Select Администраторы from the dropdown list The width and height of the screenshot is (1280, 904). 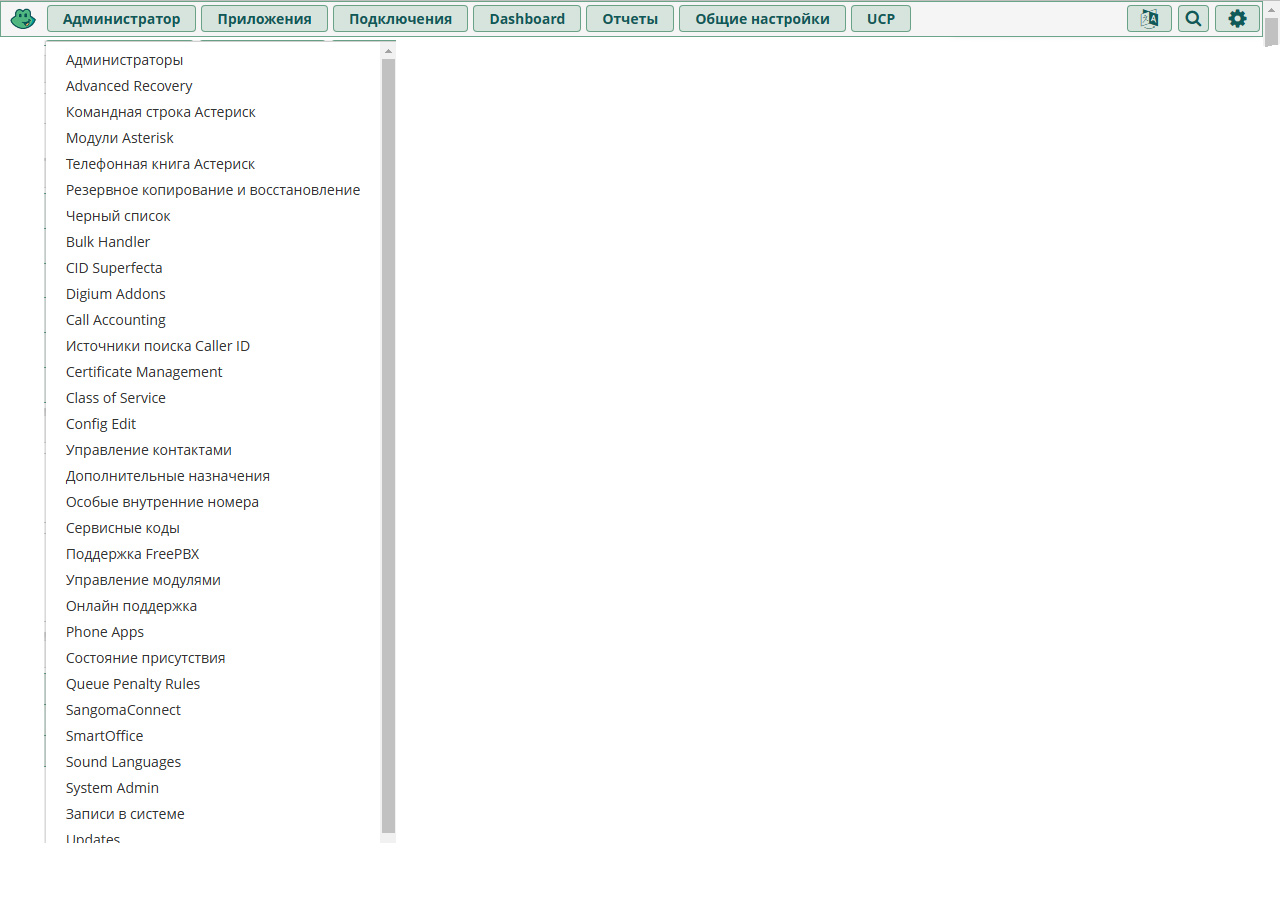124,60
